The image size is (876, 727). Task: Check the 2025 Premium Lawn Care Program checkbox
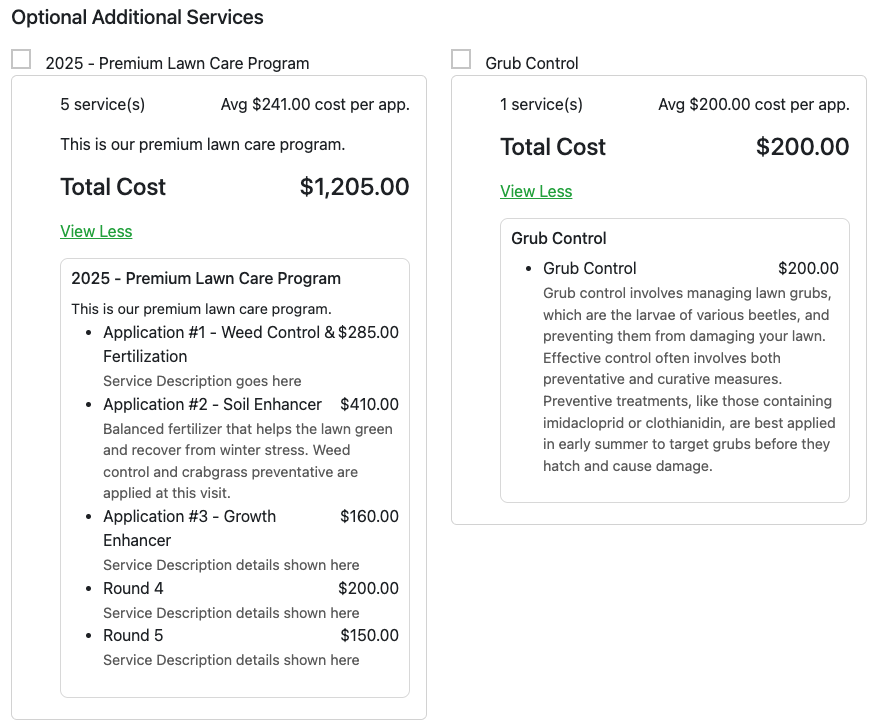point(21,60)
